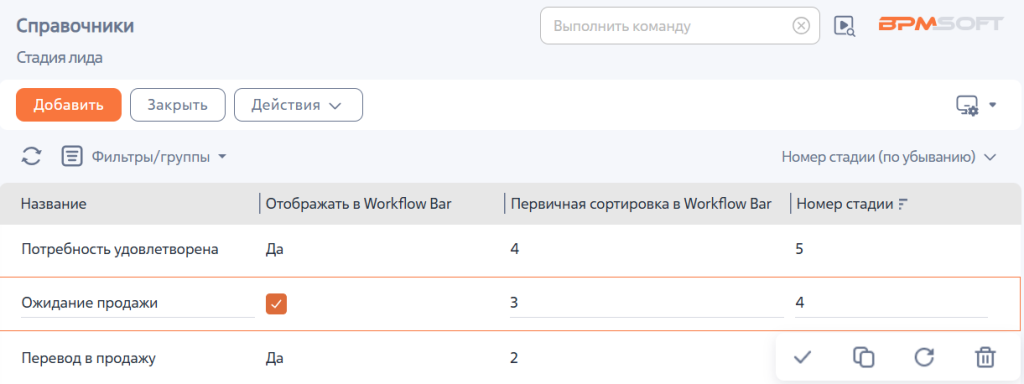Edit the Ожидание продажи name field

(x=138, y=304)
